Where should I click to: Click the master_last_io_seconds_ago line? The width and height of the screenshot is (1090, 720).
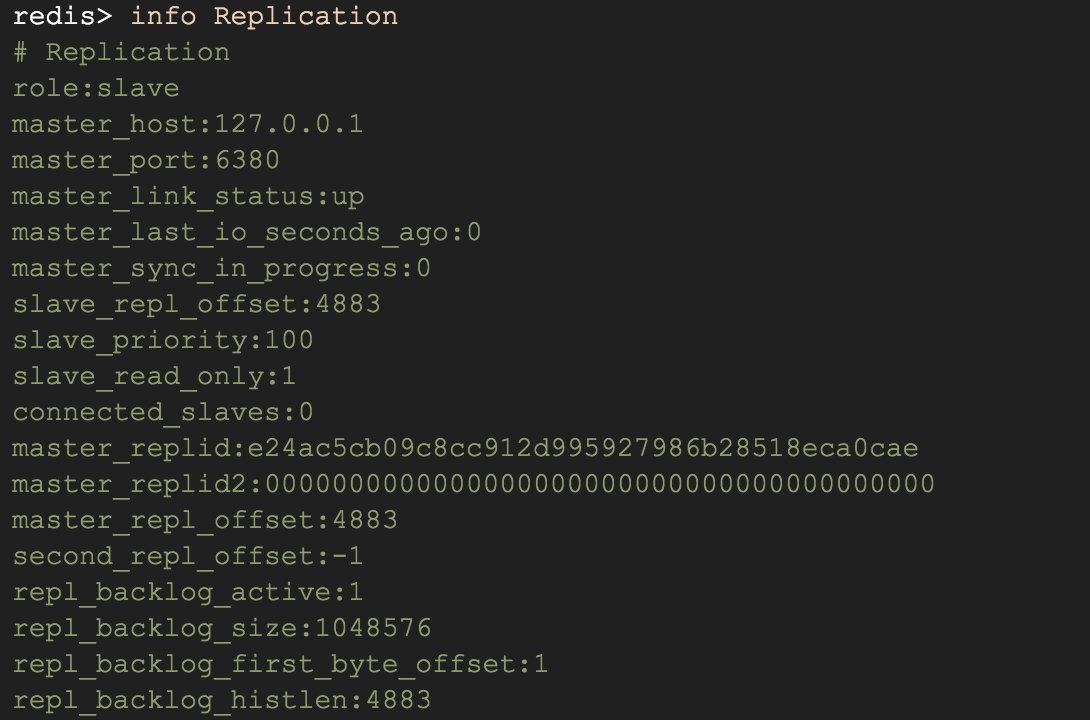coord(247,232)
